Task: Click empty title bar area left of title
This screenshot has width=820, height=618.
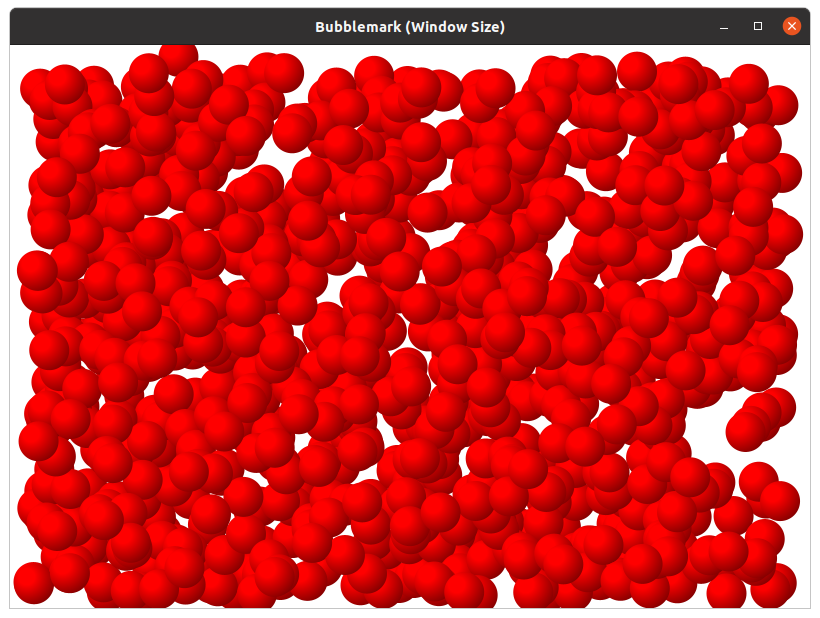Action: [150, 27]
